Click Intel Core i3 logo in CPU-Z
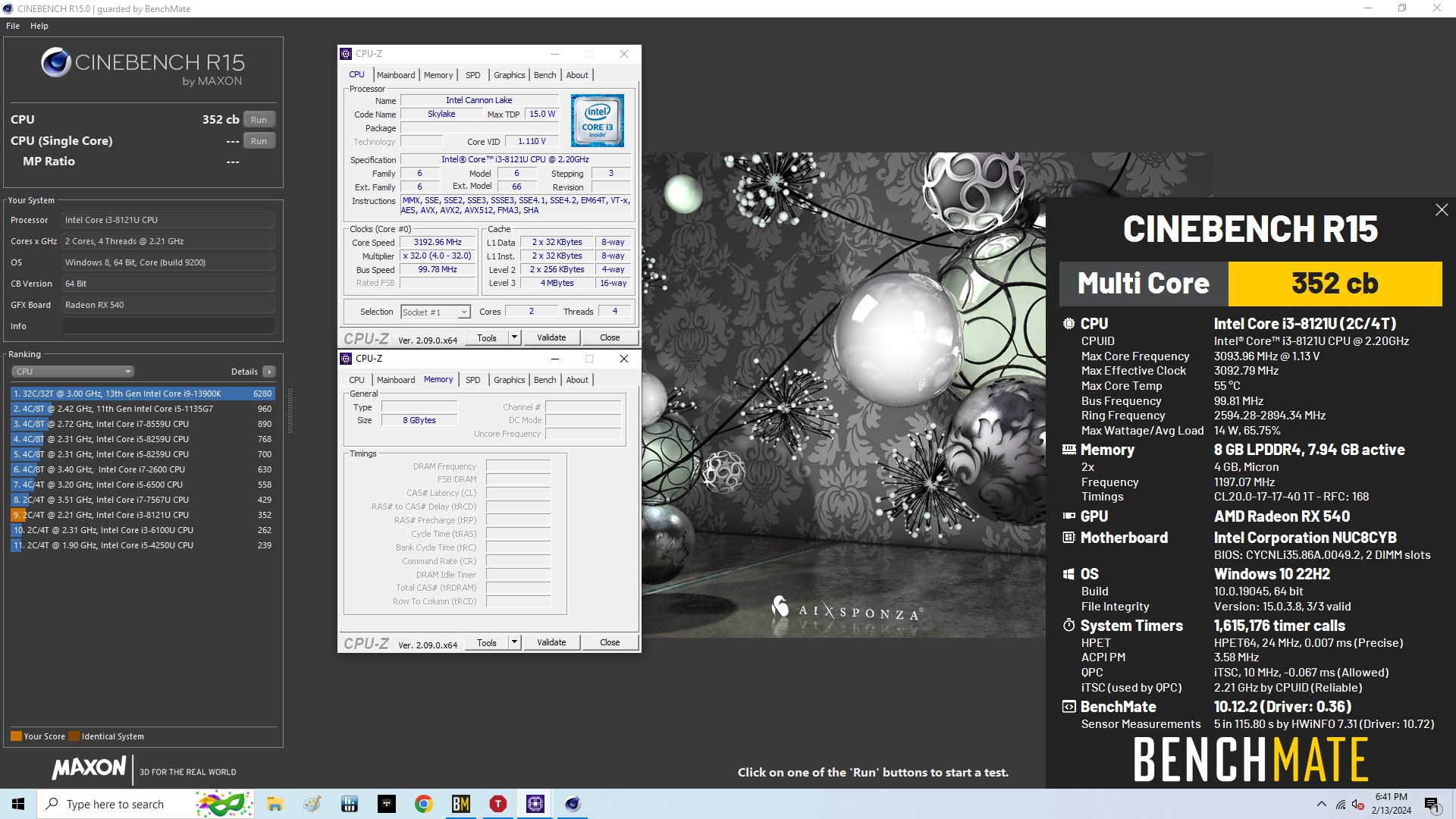This screenshot has width=1456, height=819. 598,121
